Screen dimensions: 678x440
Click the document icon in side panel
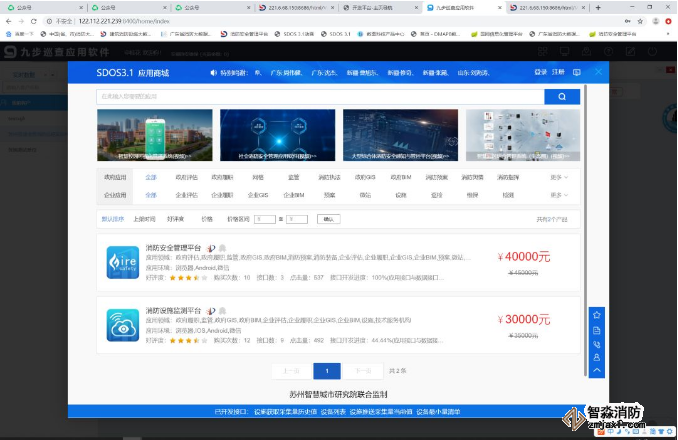pyautogui.click(x=597, y=330)
